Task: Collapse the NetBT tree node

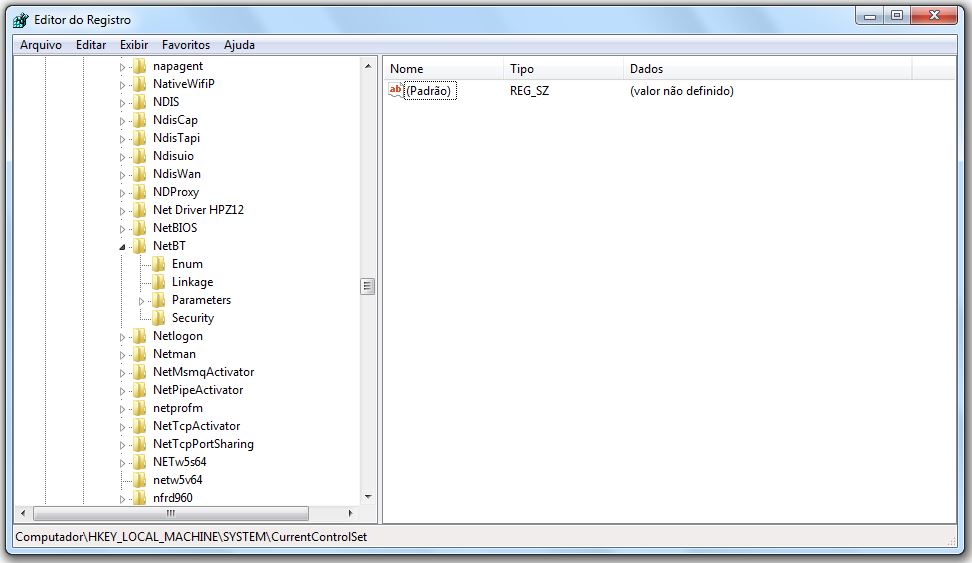Action: tap(123, 246)
